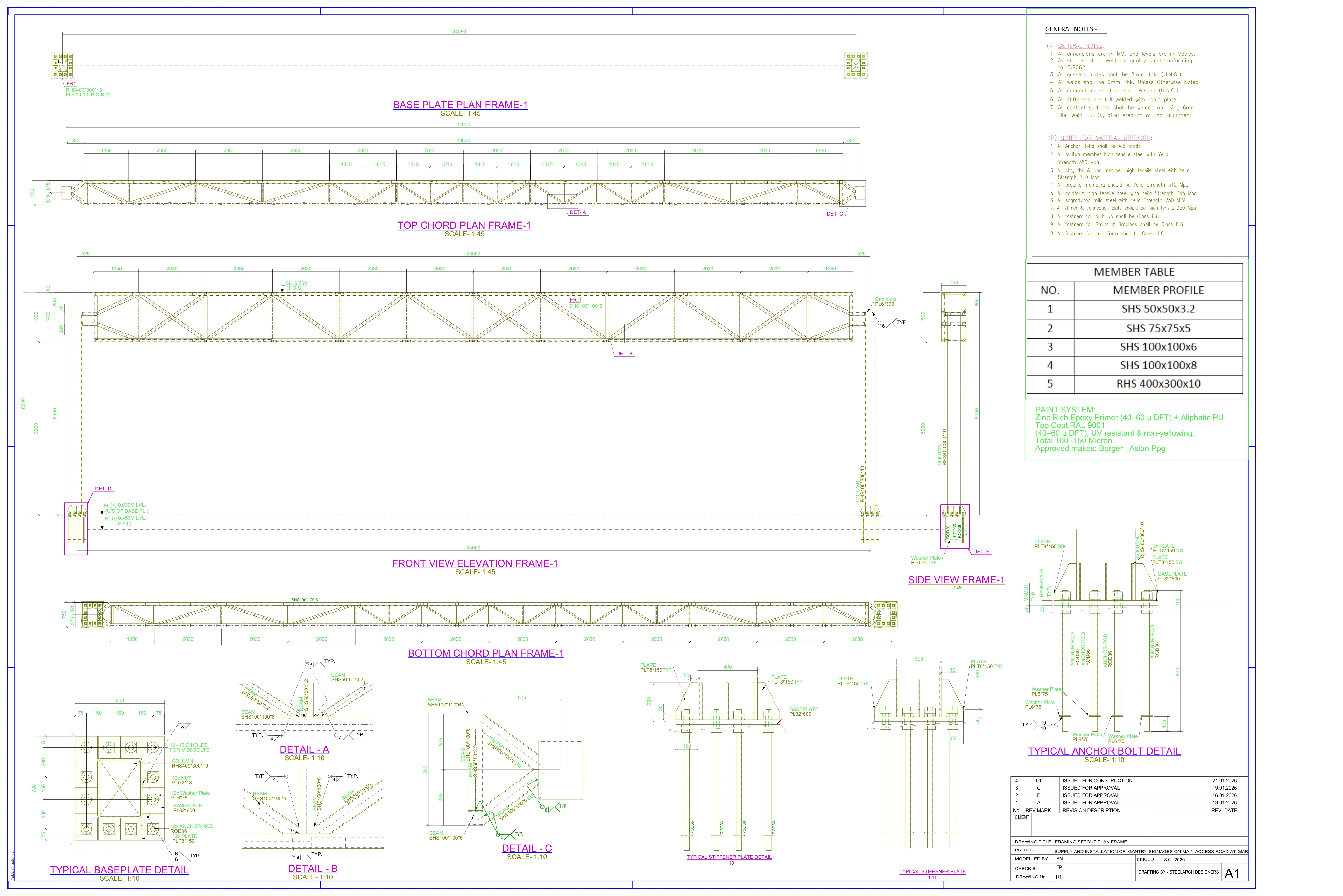Click the 'DETAIL - A' title
This screenshot has height=896, width=1343.
pos(304,750)
